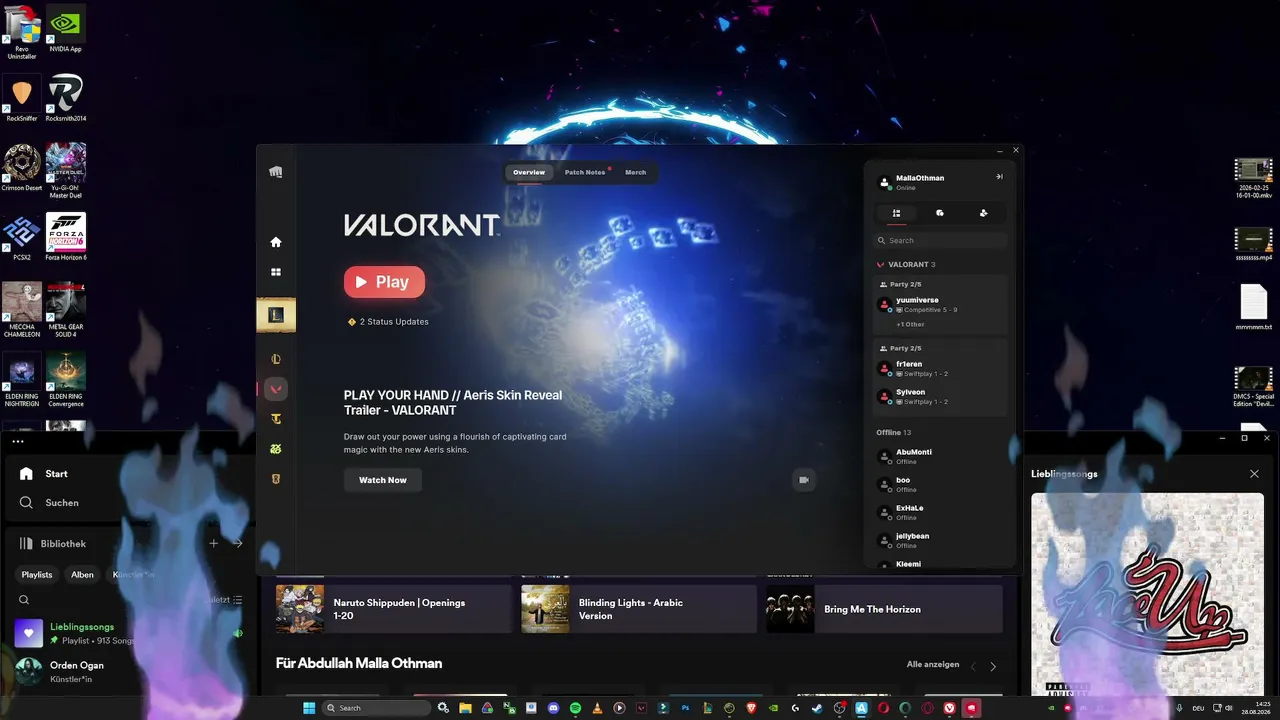The height and width of the screenshot is (720, 1280).
Task: Select mmmmm.txt file on desktop
Action: click(1254, 309)
